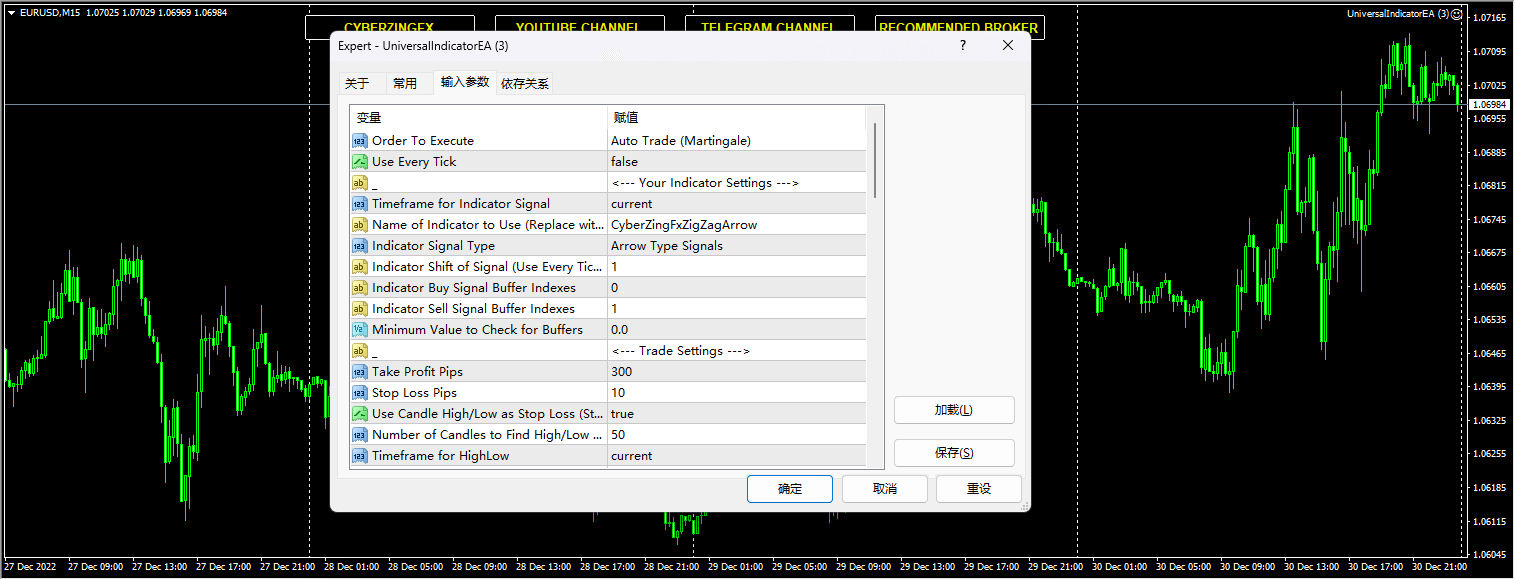Screen dimensions: 1515x580
Task: Open the YOUTUBE CHANNEL chart button
Action: click(x=579, y=28)
